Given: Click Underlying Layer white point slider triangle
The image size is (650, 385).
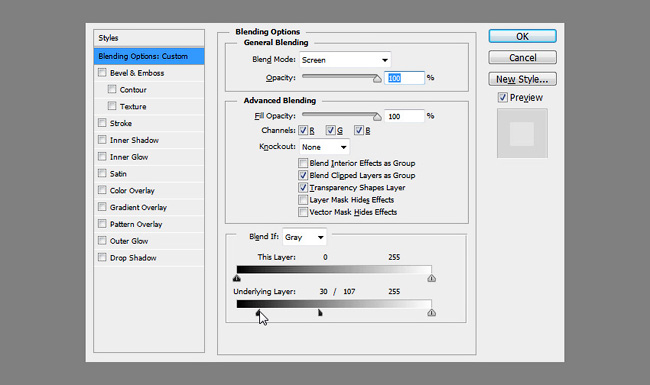Looking at the screenshot, I should click(x=432, y=312).
